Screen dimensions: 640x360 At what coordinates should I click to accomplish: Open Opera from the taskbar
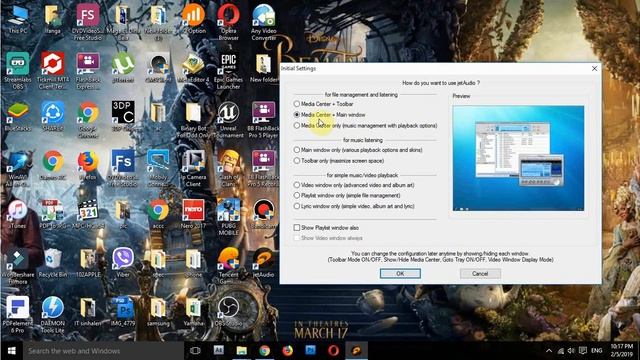pyautogui.click(x=333, y=351)
